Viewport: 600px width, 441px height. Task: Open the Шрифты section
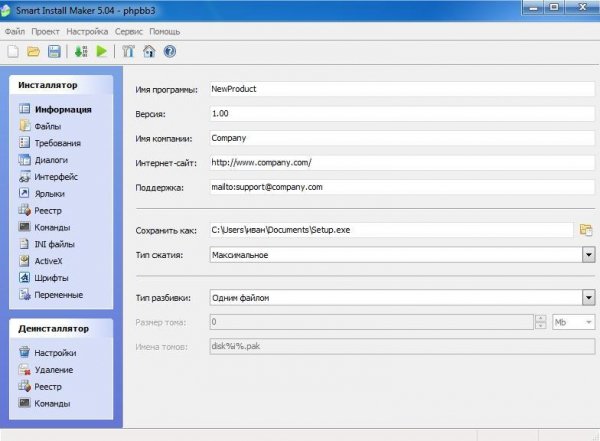pyautogui.click(x=51, y=278)
